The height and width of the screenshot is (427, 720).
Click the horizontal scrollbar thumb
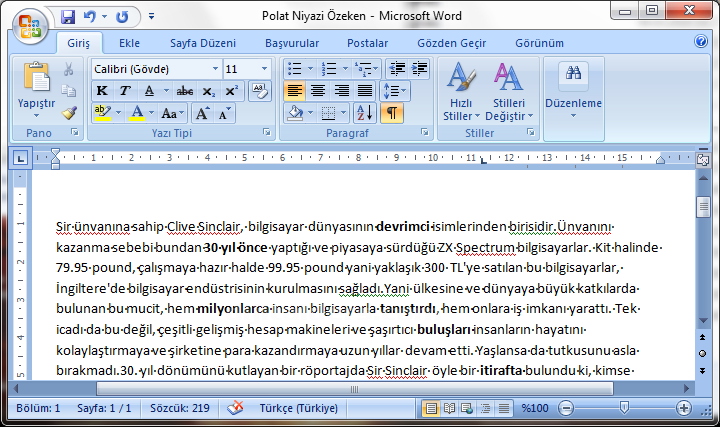coord(354,389)
